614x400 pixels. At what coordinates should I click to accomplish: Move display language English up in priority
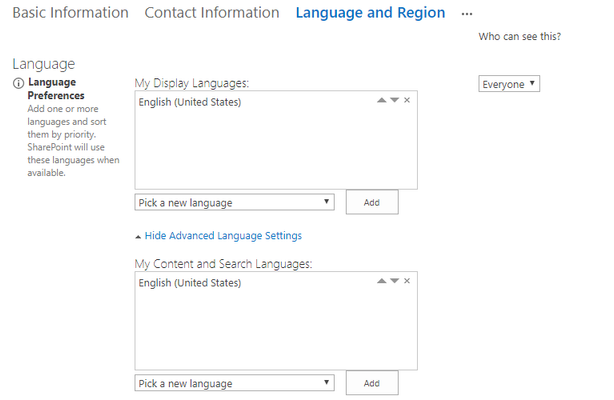coord(381,100)
